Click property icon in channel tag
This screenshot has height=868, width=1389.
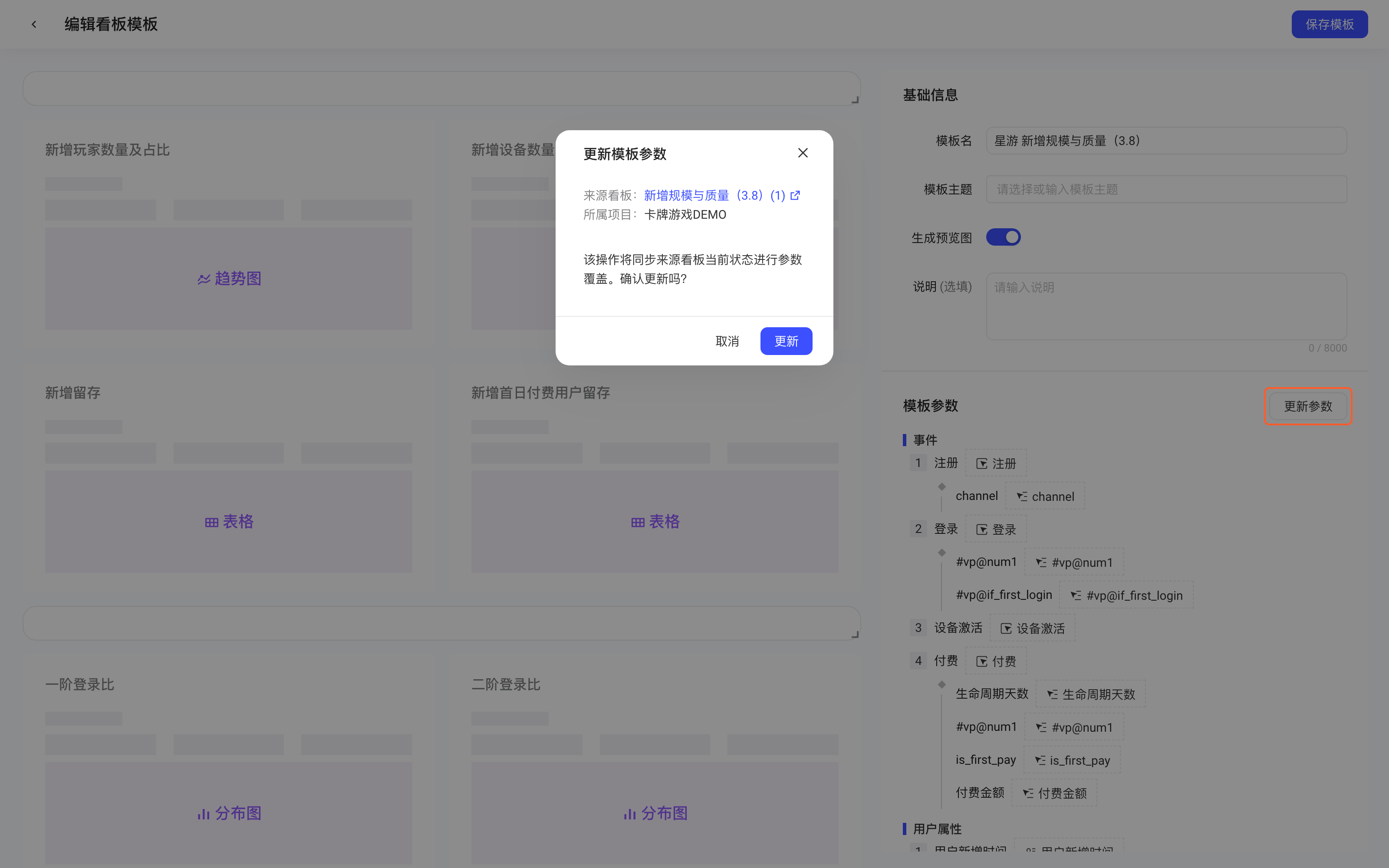point(1022,496)
